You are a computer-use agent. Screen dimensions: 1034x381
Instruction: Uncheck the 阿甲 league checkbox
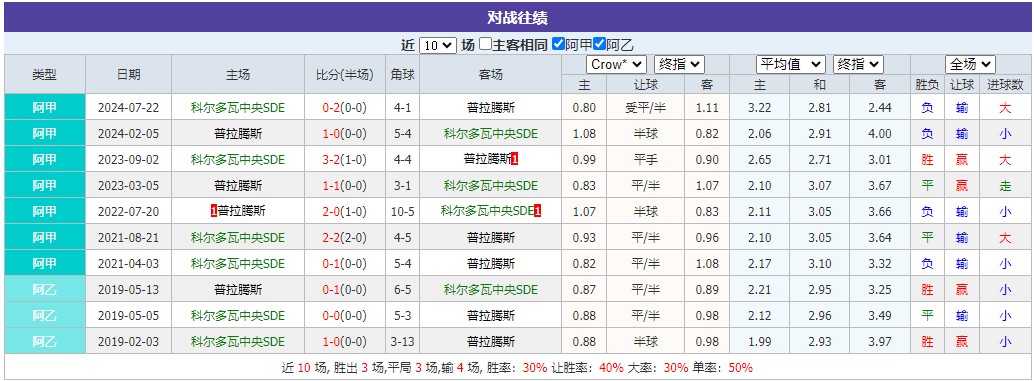point(558,44)
